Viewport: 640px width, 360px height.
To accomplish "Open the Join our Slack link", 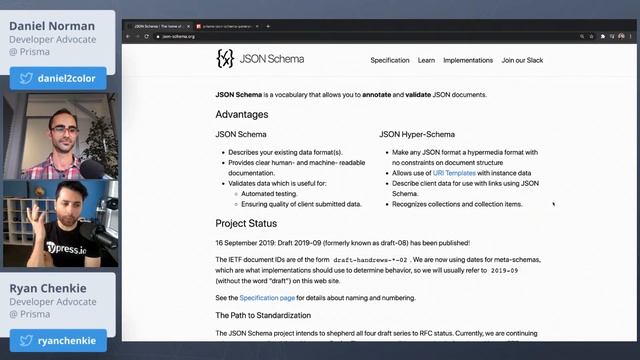I will tap(522, 60).
